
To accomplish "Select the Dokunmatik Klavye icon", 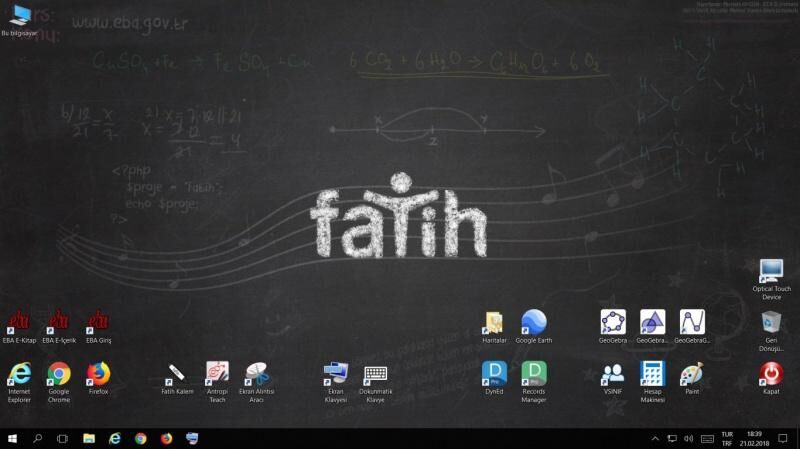I will tap(375, 384).
